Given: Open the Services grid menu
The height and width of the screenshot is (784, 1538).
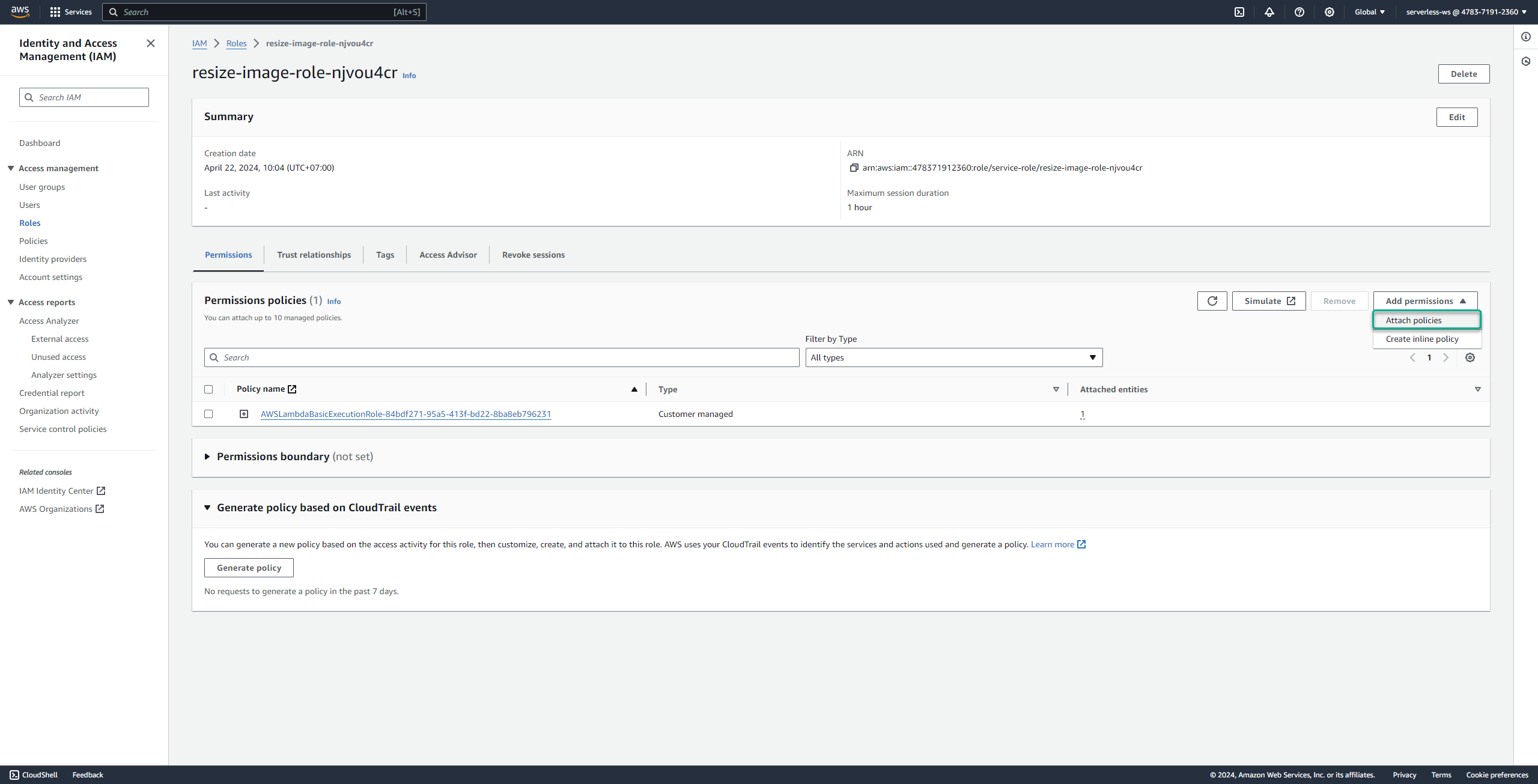Looking at the screenshot, I should pyautogui.click(x=71, y=12).
